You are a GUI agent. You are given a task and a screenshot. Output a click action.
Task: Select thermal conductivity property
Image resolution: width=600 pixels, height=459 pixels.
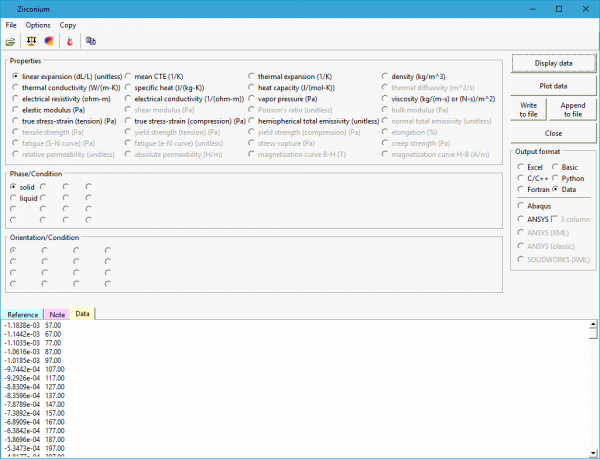click(66, 88)
